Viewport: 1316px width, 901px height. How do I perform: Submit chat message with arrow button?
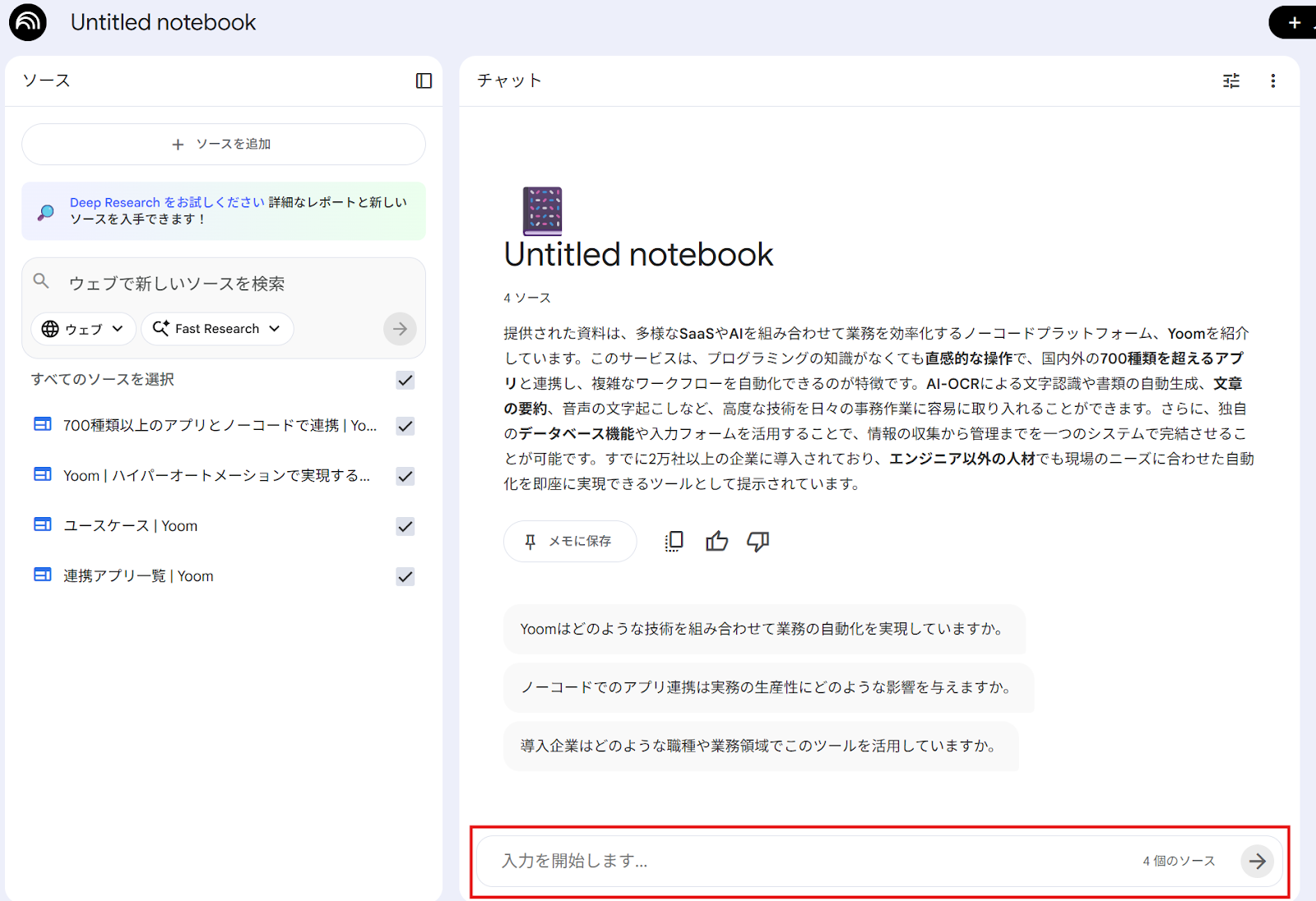click(x=1257, y=862)
